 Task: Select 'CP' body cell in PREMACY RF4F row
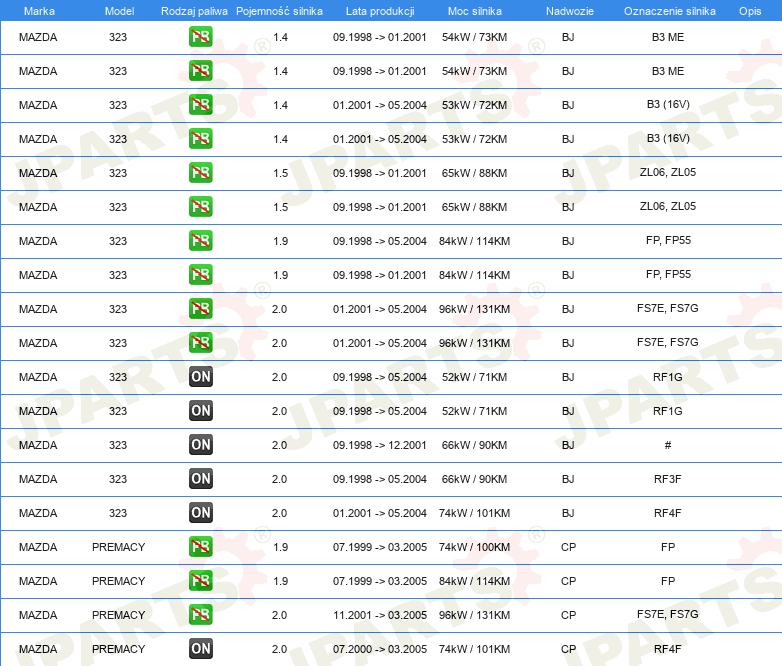point(568,649)
